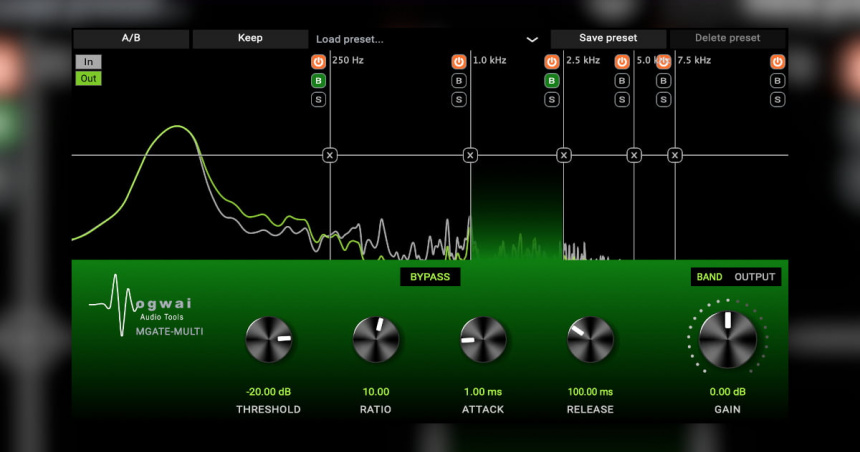Remove the 2.5 kHz crossover with its X handle

tap(563, 155)
